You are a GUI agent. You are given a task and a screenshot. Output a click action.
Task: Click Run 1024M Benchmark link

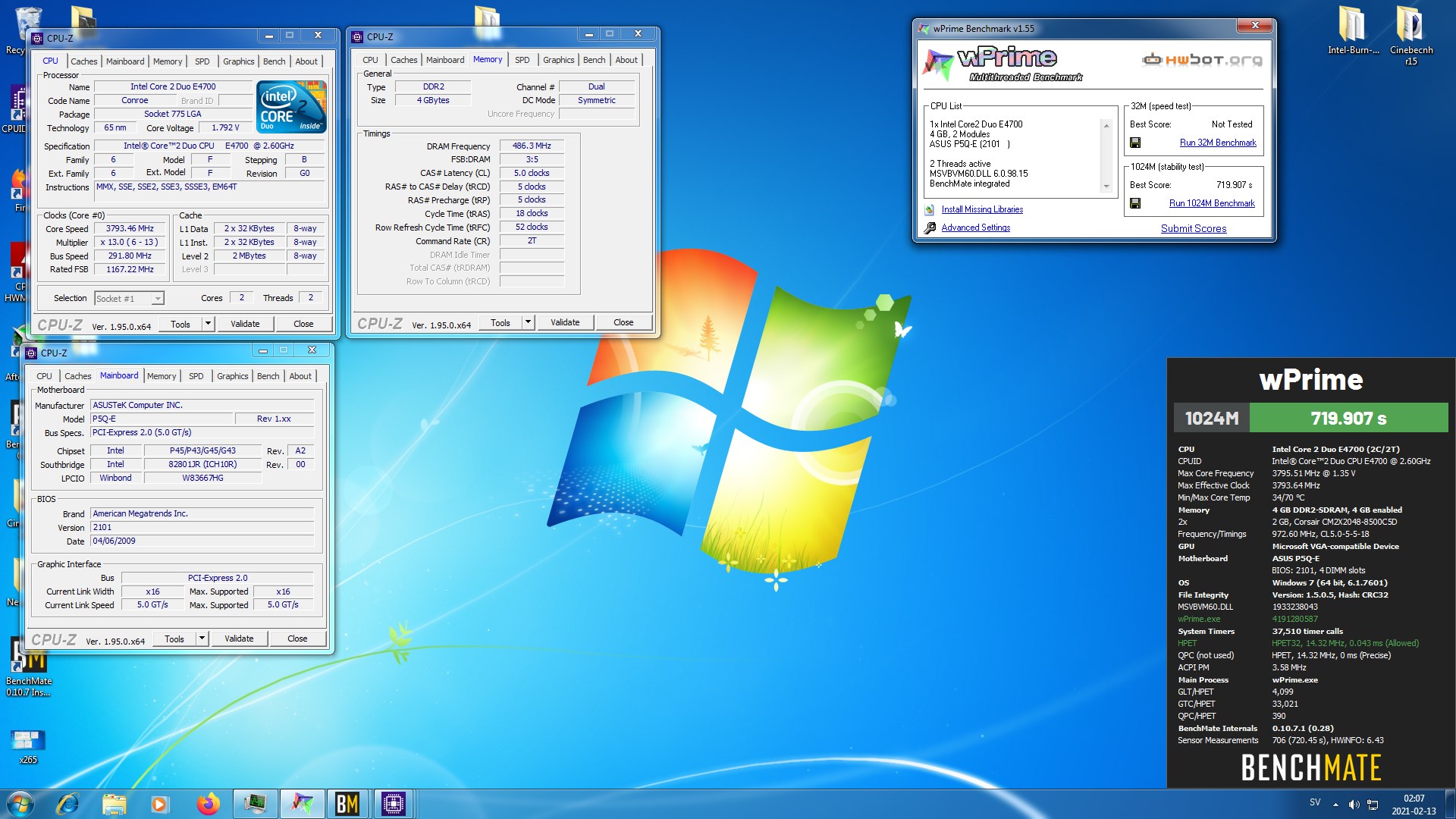point(1212,203)
